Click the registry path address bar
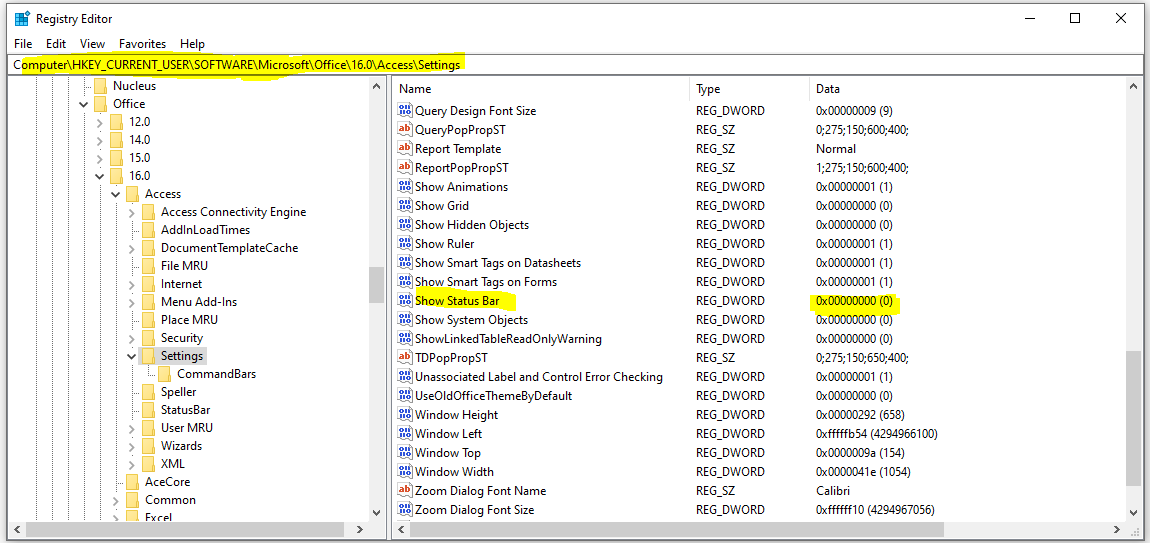Image resolution: width=1150 pixels, height=543 pixels. pyautogui.click(x=575, y=65)
